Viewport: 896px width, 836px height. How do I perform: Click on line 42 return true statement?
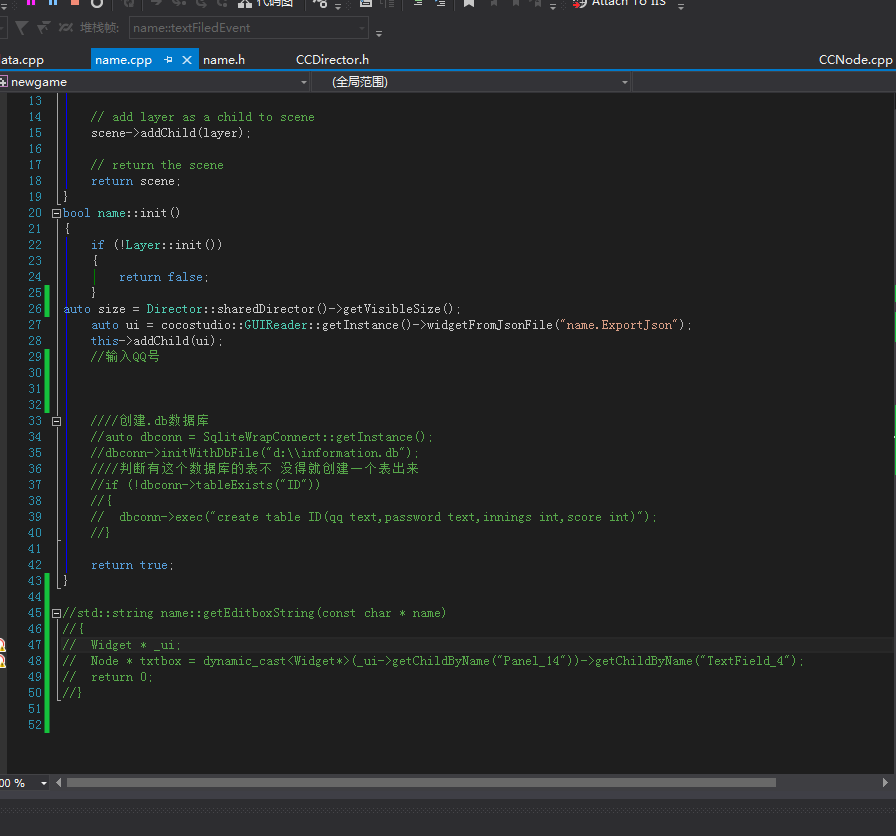[130, 565]
